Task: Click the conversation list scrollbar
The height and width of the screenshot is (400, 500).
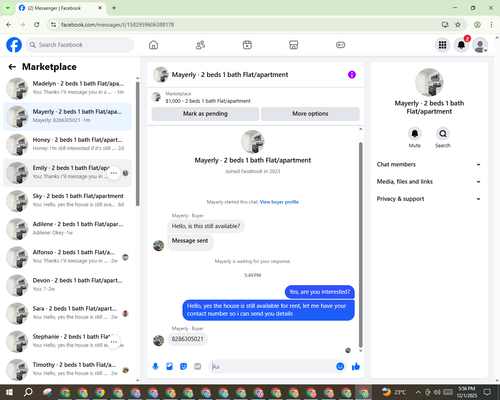Action: [x=138, y=143]
